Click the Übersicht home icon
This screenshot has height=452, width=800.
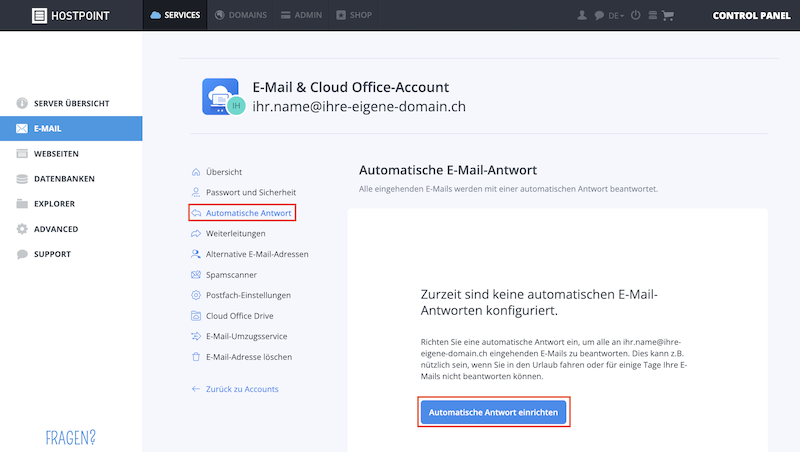[196, 172]
